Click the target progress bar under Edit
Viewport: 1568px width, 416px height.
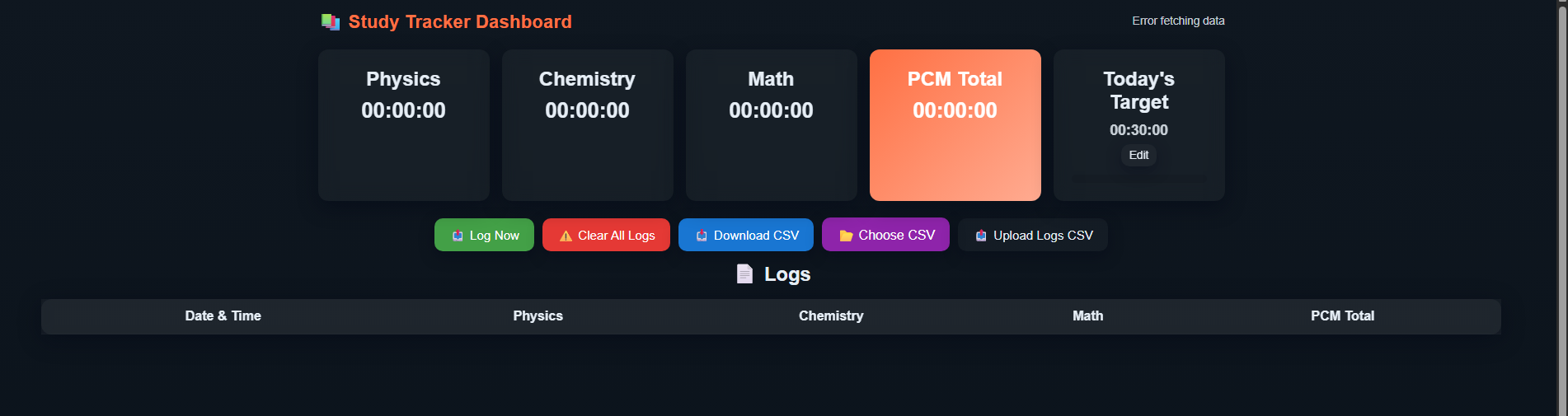[x=1138, y=177]
